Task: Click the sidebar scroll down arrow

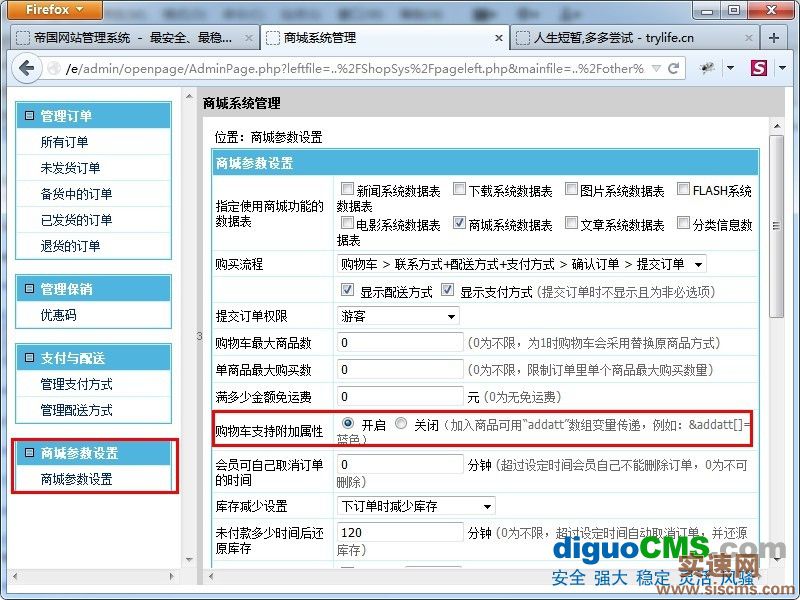Action: point(189,559)
